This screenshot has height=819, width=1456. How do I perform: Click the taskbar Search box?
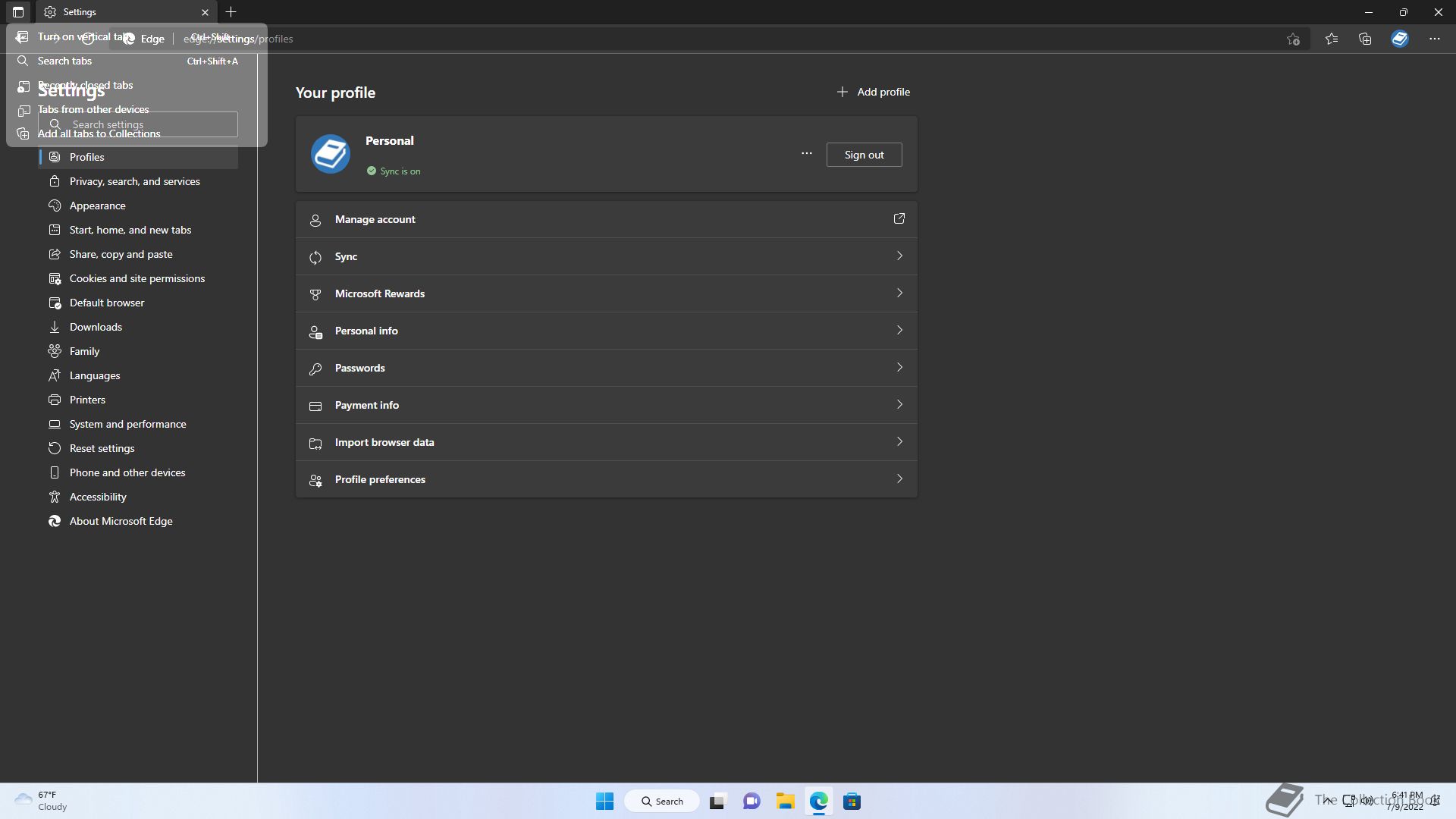(662, 801)
